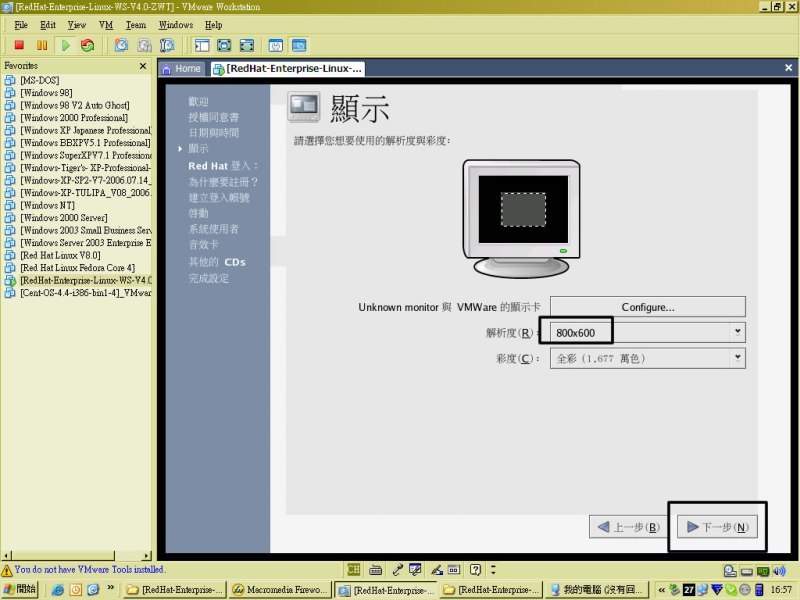Select [Windows 98] in Favorites
Viewport: 800px width, 600px height.
click(x=46, y=93)
